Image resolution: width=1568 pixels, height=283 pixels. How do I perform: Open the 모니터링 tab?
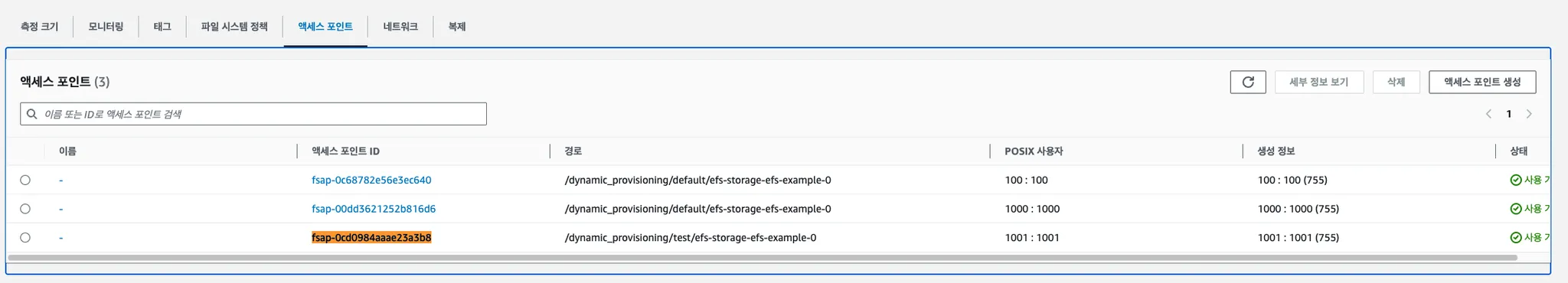(106, 27)
